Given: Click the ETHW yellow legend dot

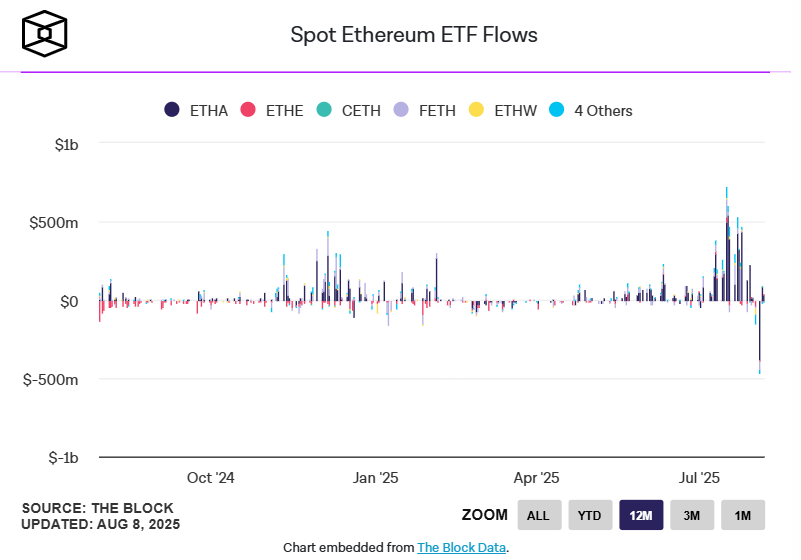Looking at the screenshot, I should [477, 110].
